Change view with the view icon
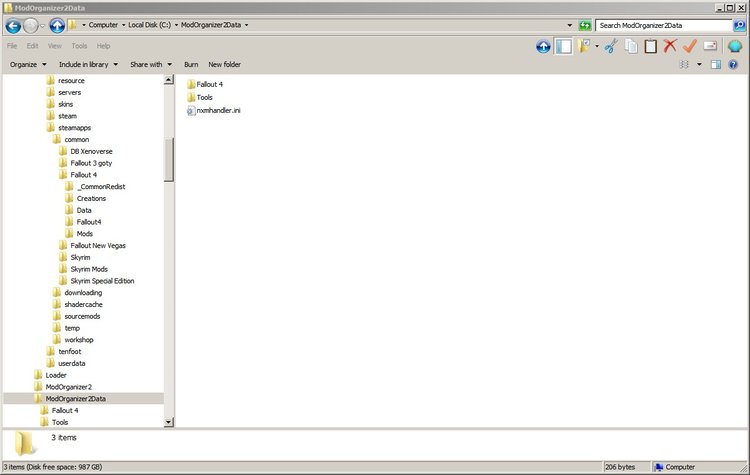Viewport: 750px width, 475px height. click(x=684, y=64)
